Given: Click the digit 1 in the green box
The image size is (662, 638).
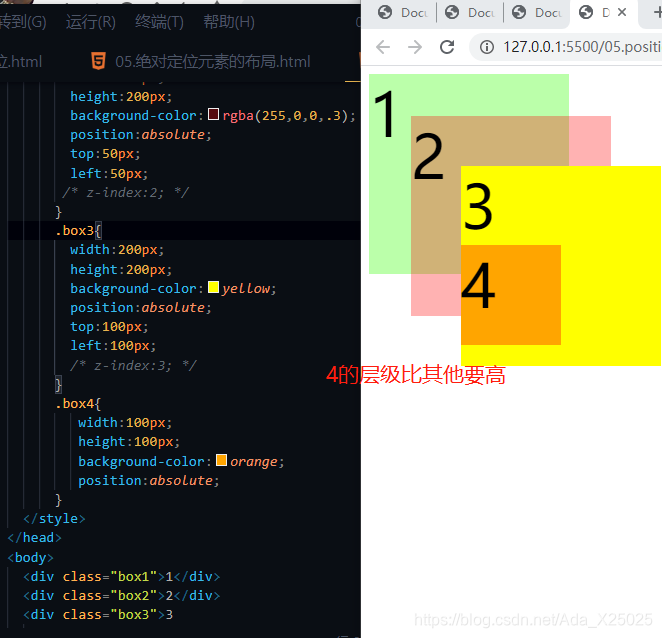Looking at the screenshot, I should point(385,114).
